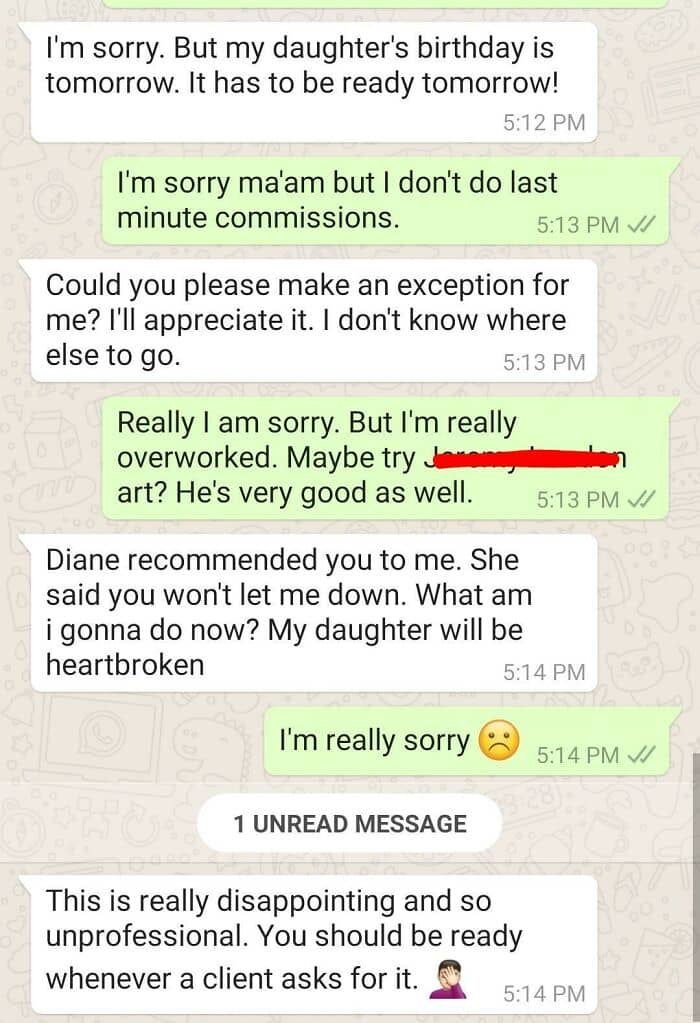
Task: Tap read checkmarks on 'really overworked' message
Action: (x=640, y=500)
